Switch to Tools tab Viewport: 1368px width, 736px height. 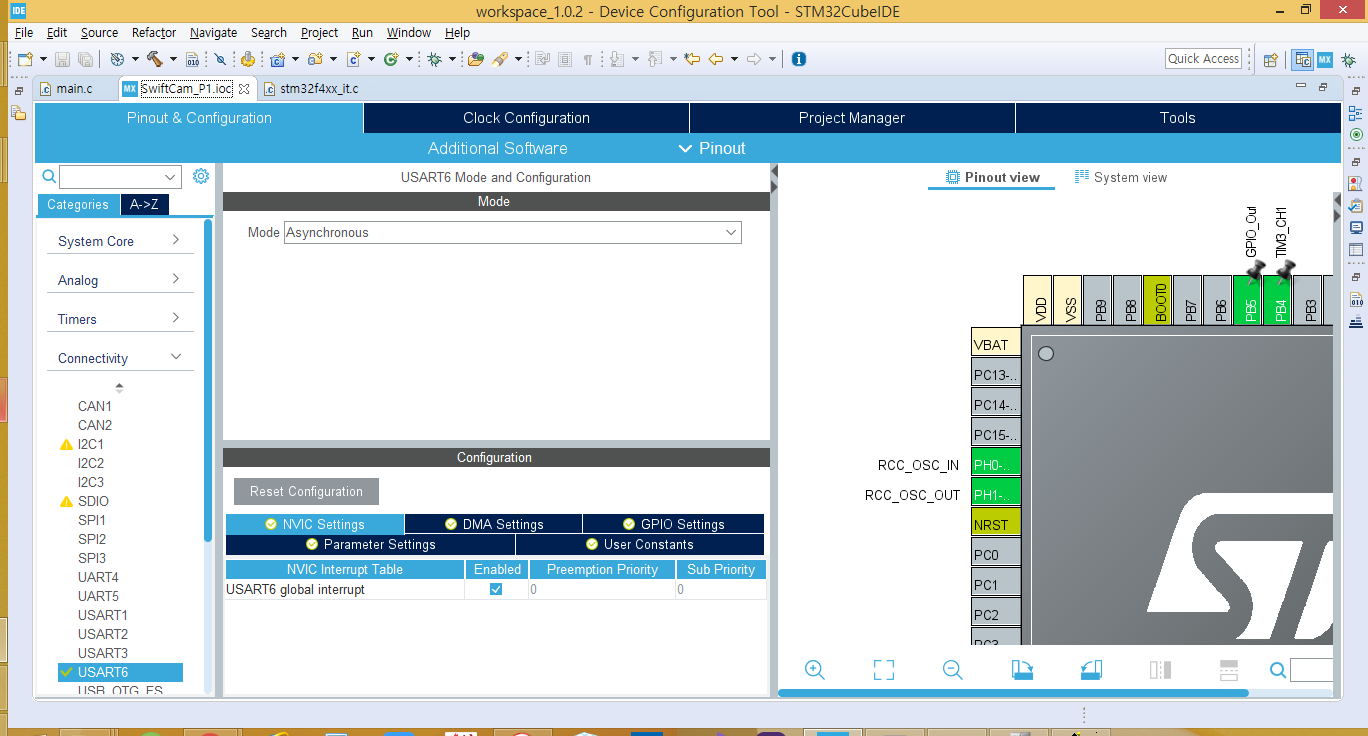pos(1178,118)
